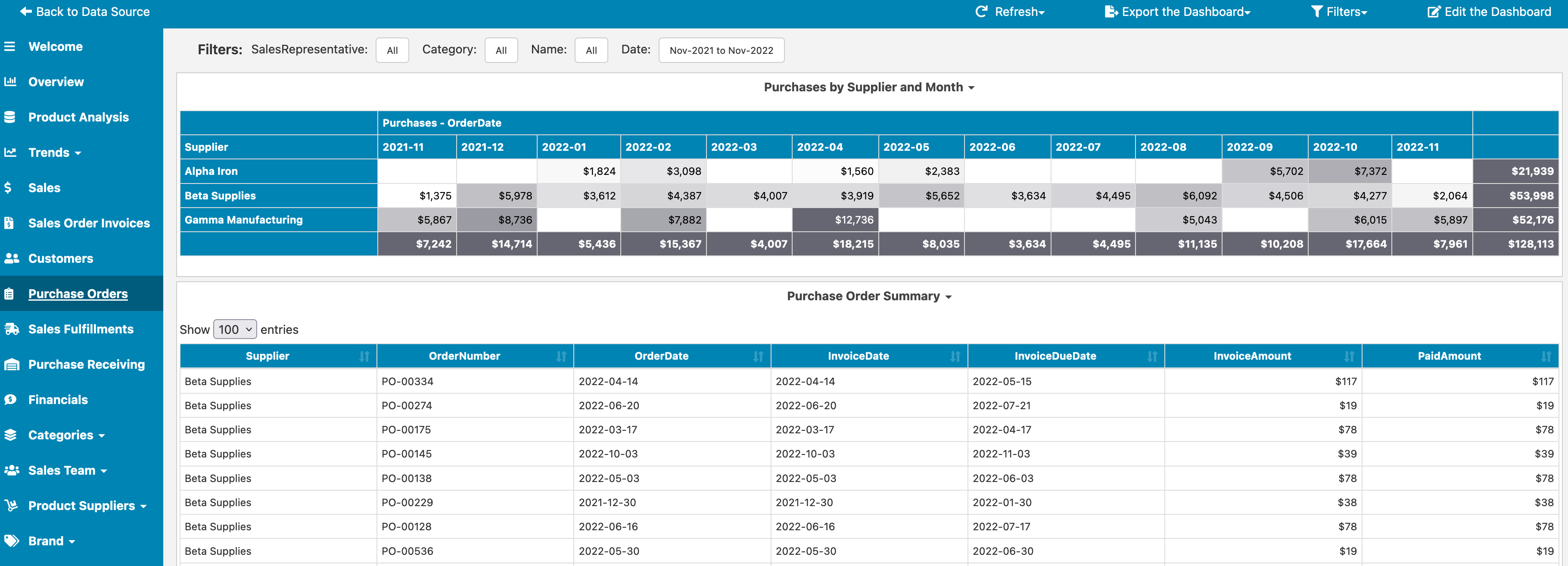Open the Financials page

(58, 399)
